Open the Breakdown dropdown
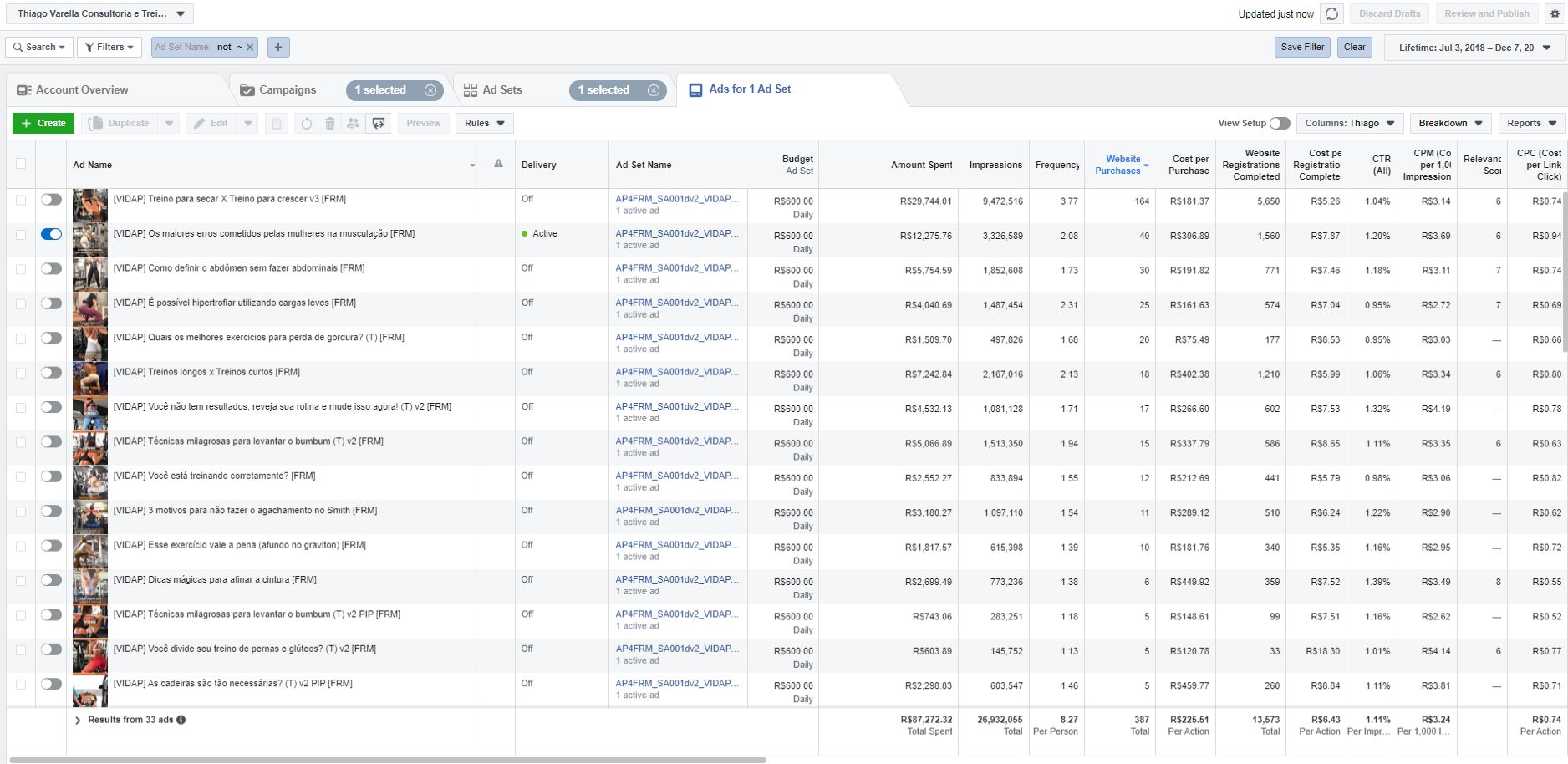 1450,123
